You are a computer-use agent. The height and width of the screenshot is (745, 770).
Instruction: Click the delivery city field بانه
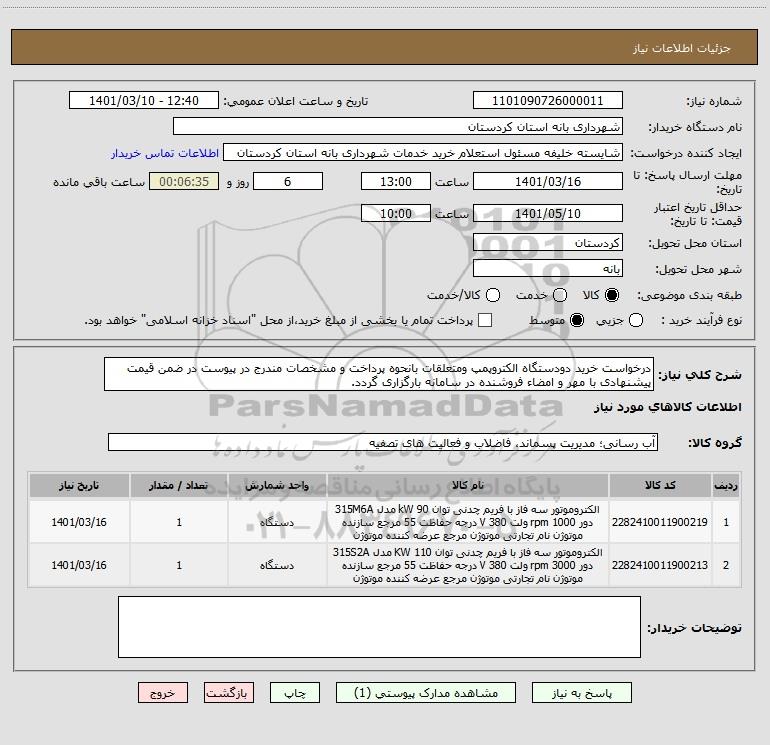(x=548, y=269)
